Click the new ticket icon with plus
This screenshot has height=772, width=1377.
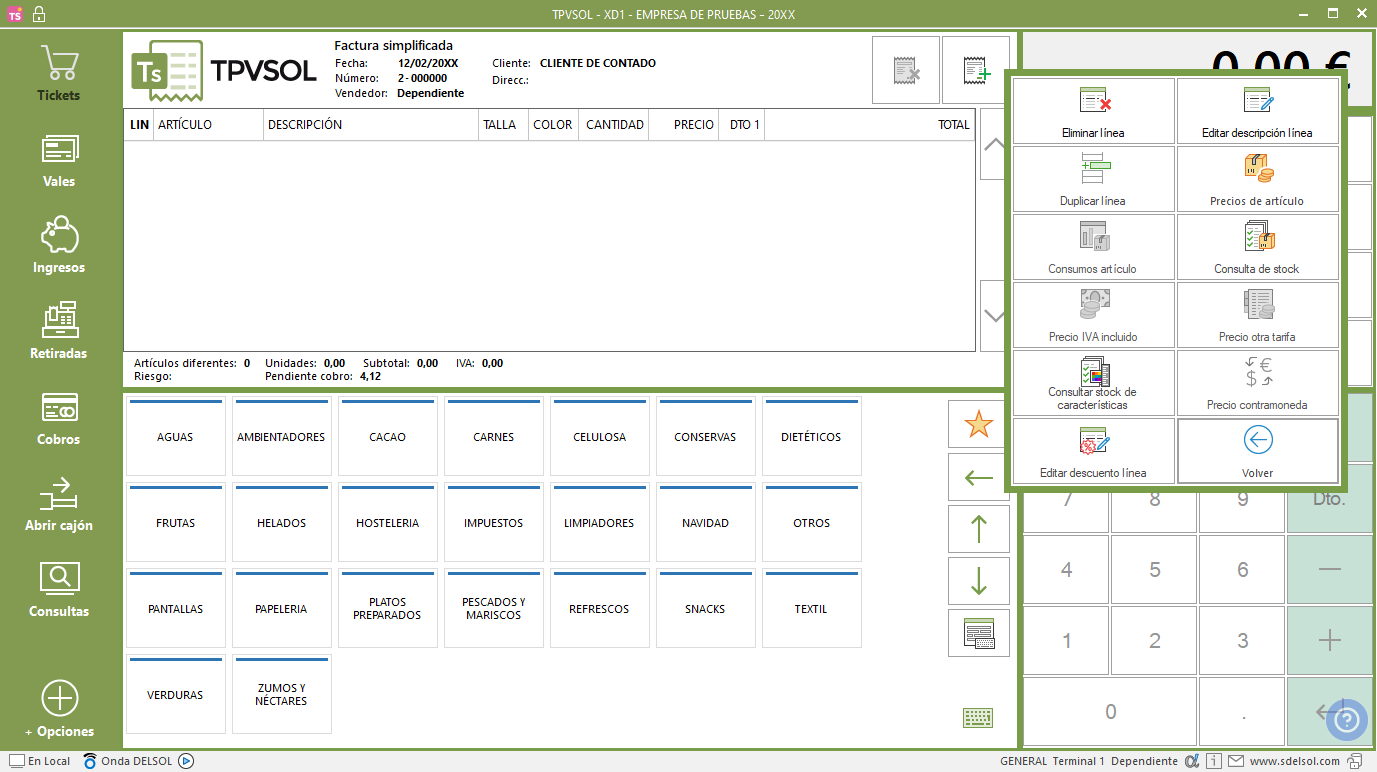tap(975, 70)
